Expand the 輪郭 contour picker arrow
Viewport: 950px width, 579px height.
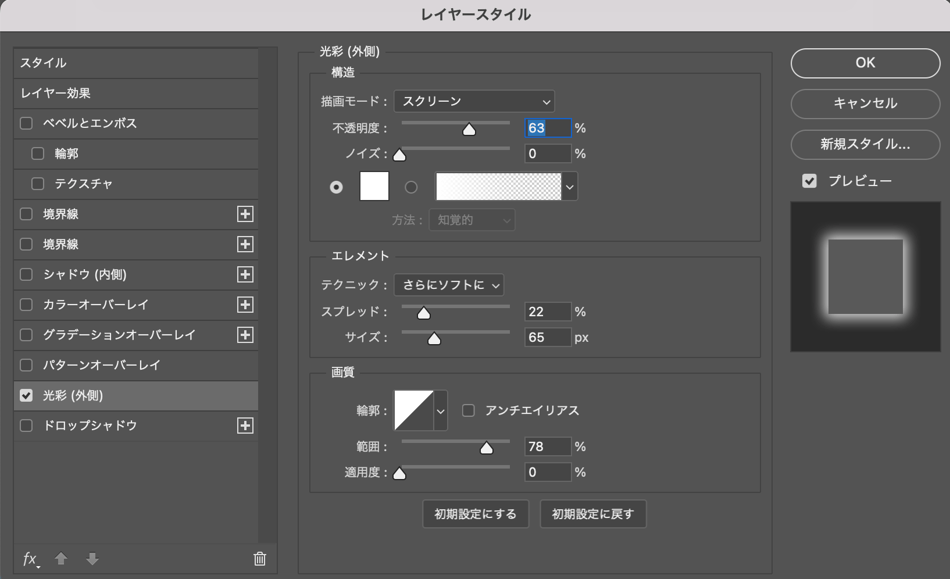(440, 410)
